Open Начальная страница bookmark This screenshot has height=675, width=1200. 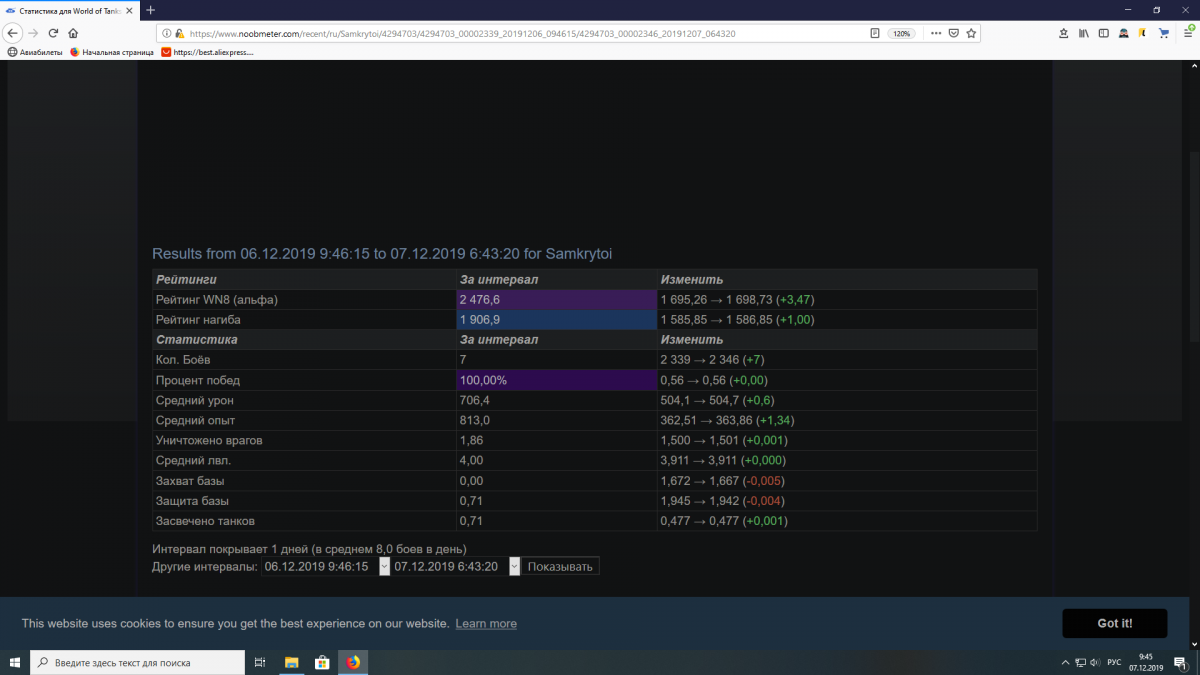(x=111, y=52)
